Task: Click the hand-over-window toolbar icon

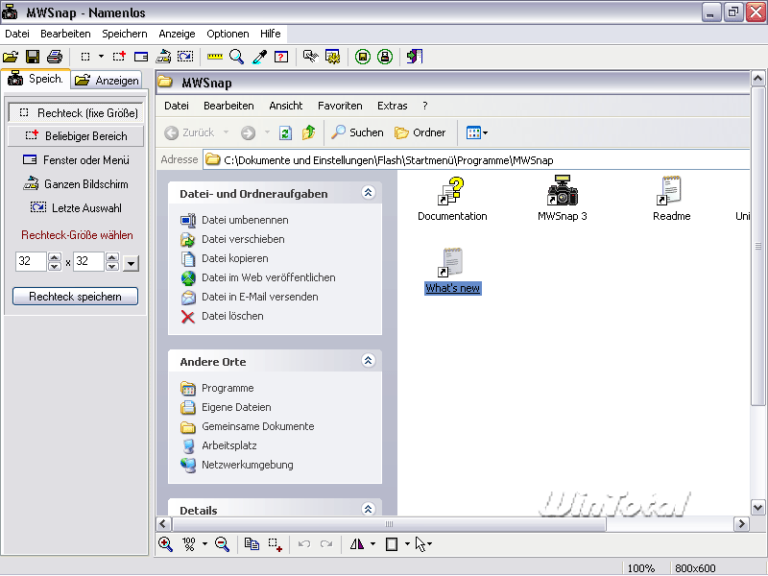Action: pyautogui.click(x=311, y=57)
